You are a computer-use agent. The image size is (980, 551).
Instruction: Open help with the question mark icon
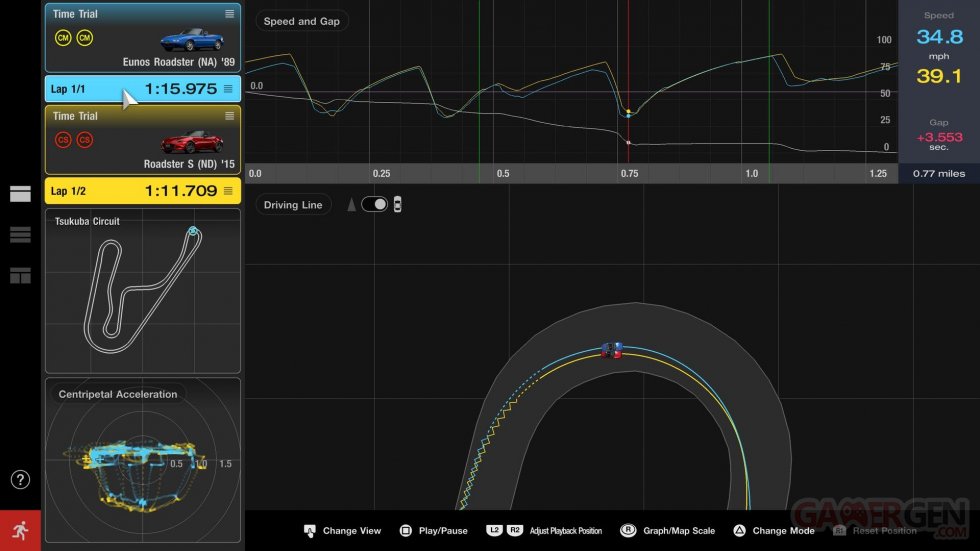click(20, 480)
